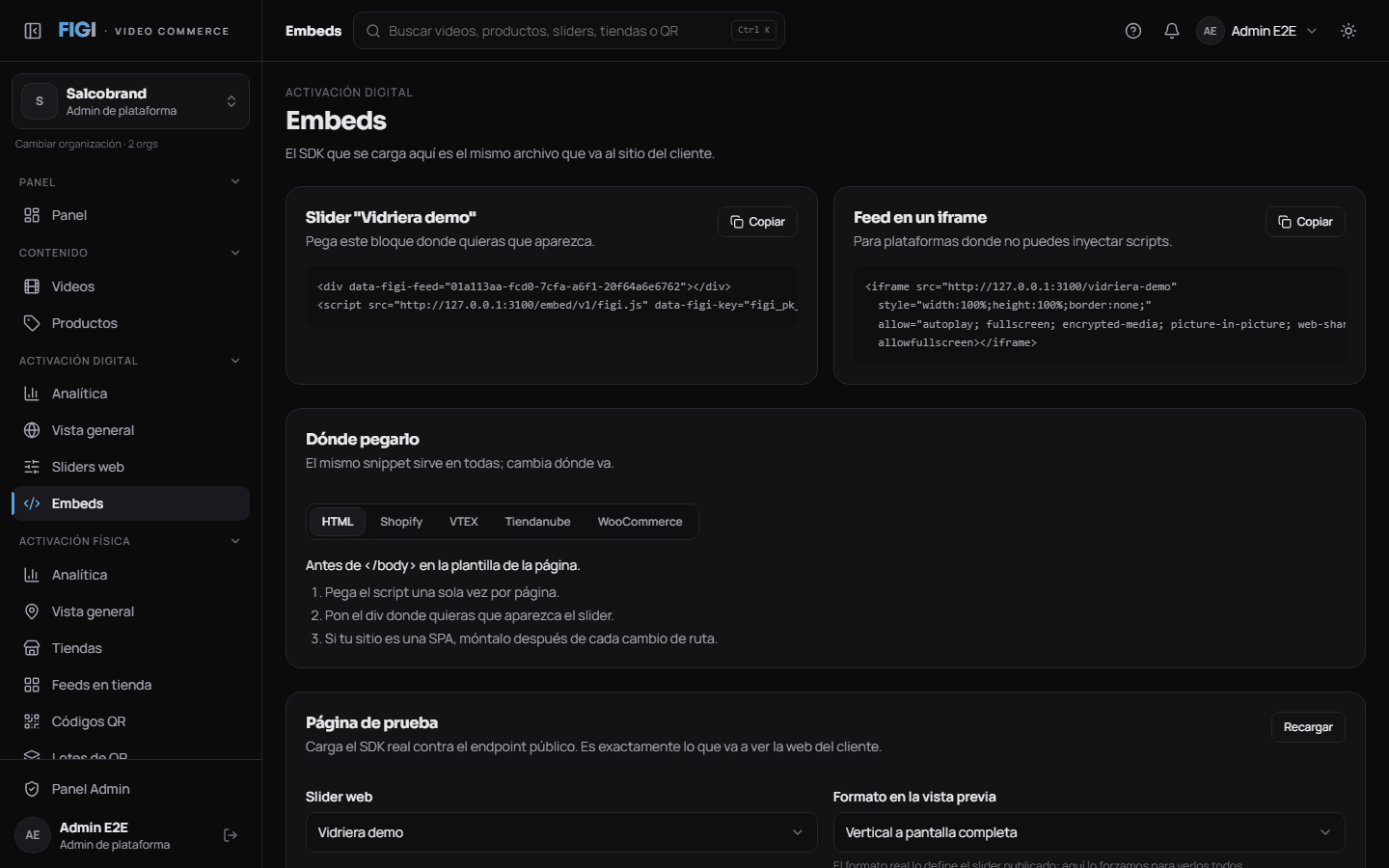Open Productos in the sidebar
The width and height of the screenshot is (1389, 868).
[130, 323]
